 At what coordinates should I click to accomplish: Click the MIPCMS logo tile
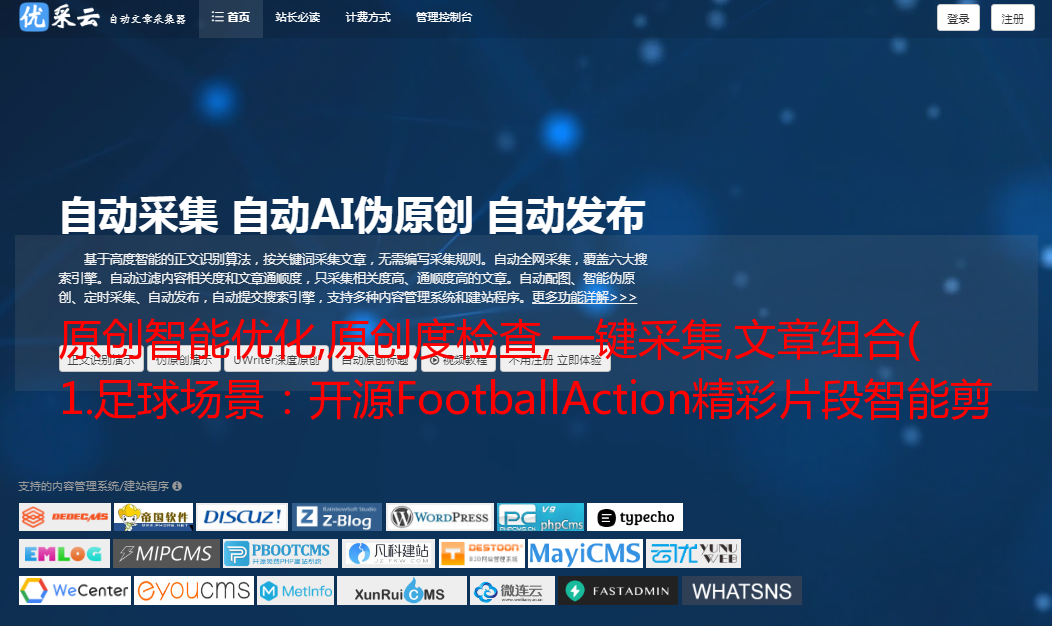pyautogui.click(x=166, y=554)
